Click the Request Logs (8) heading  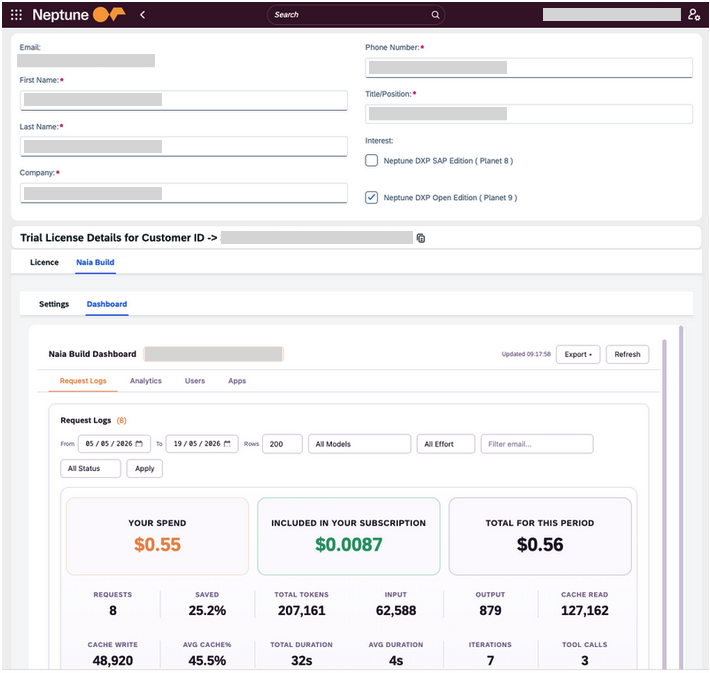[x=93, y=420]
